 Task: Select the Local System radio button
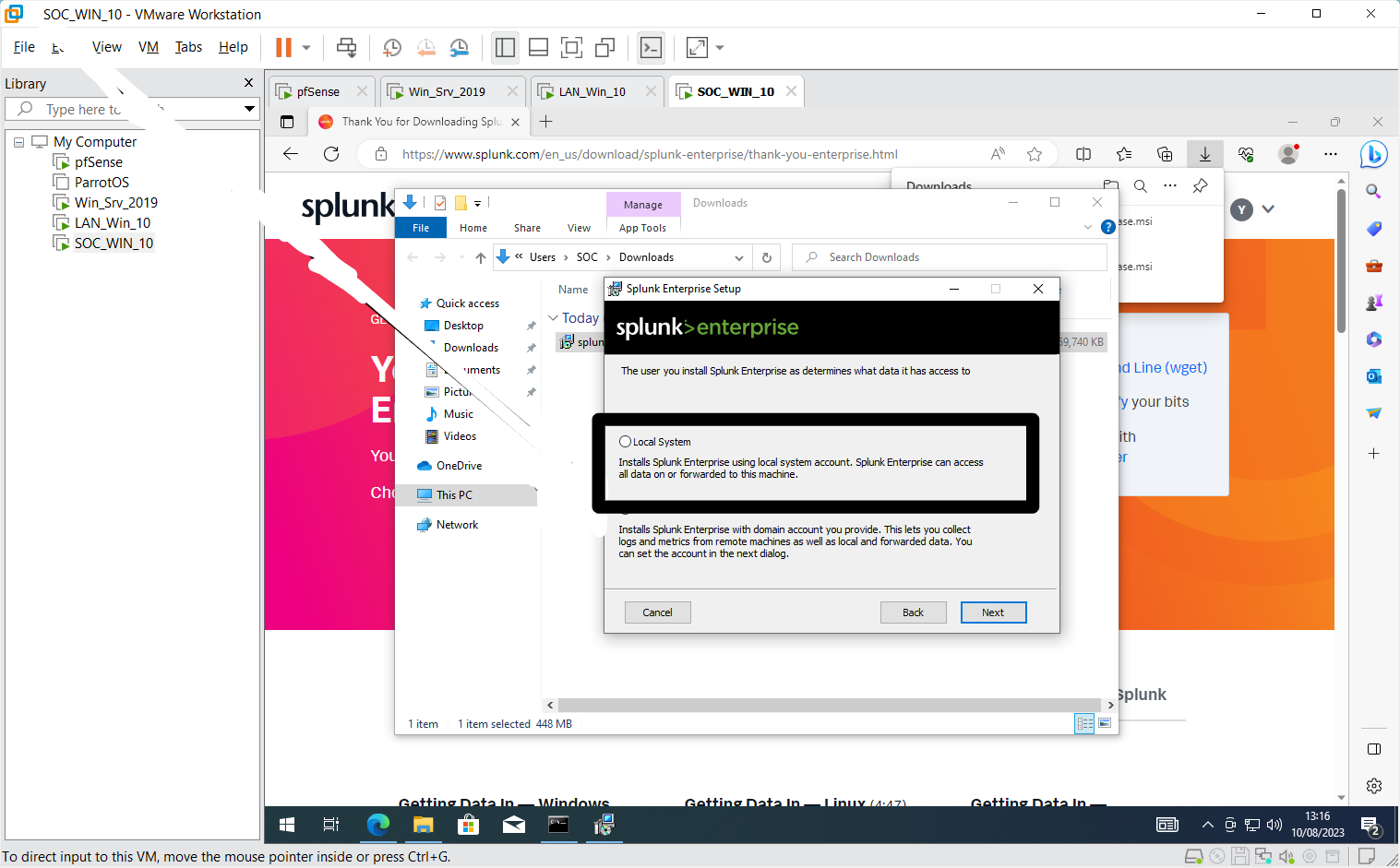pos(625,442)
